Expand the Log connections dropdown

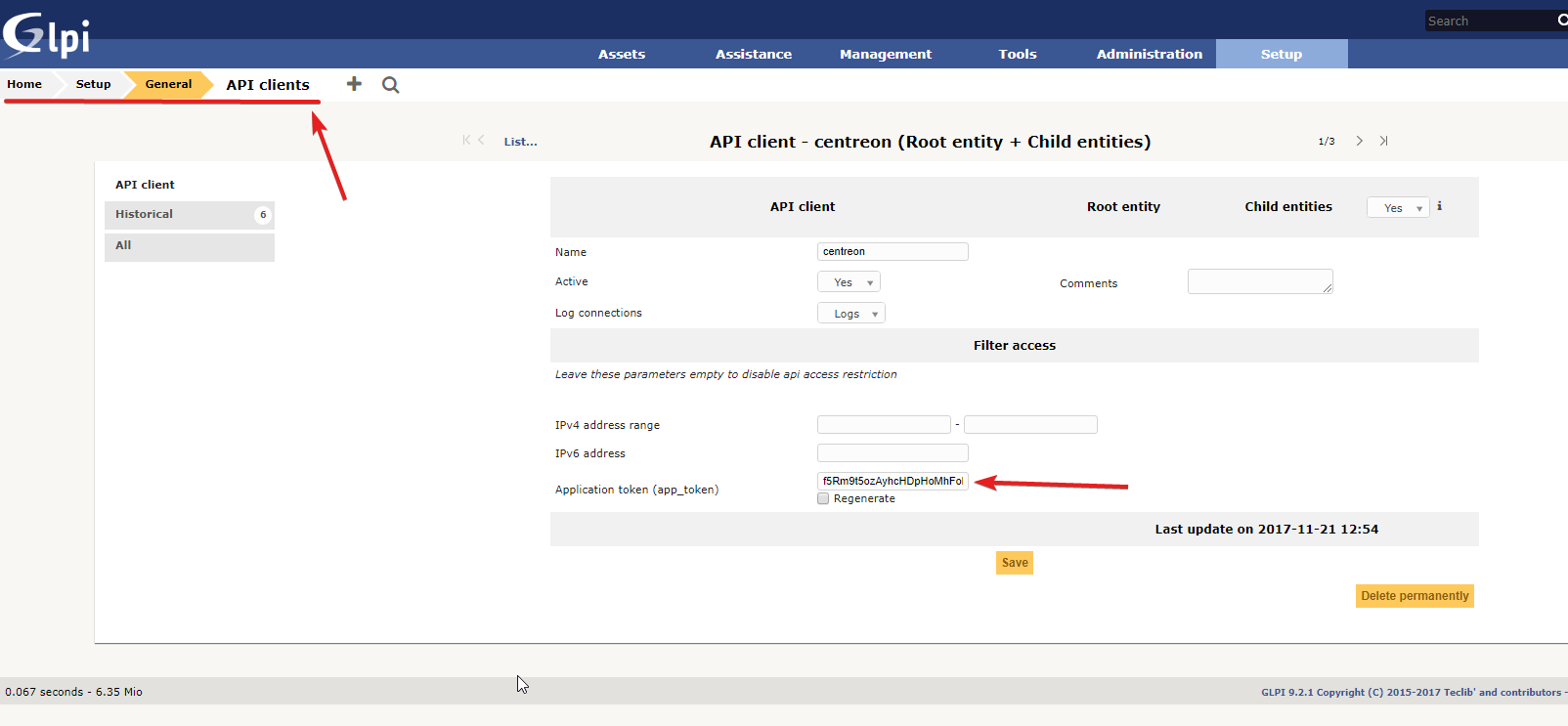click(x=850, y=314)
